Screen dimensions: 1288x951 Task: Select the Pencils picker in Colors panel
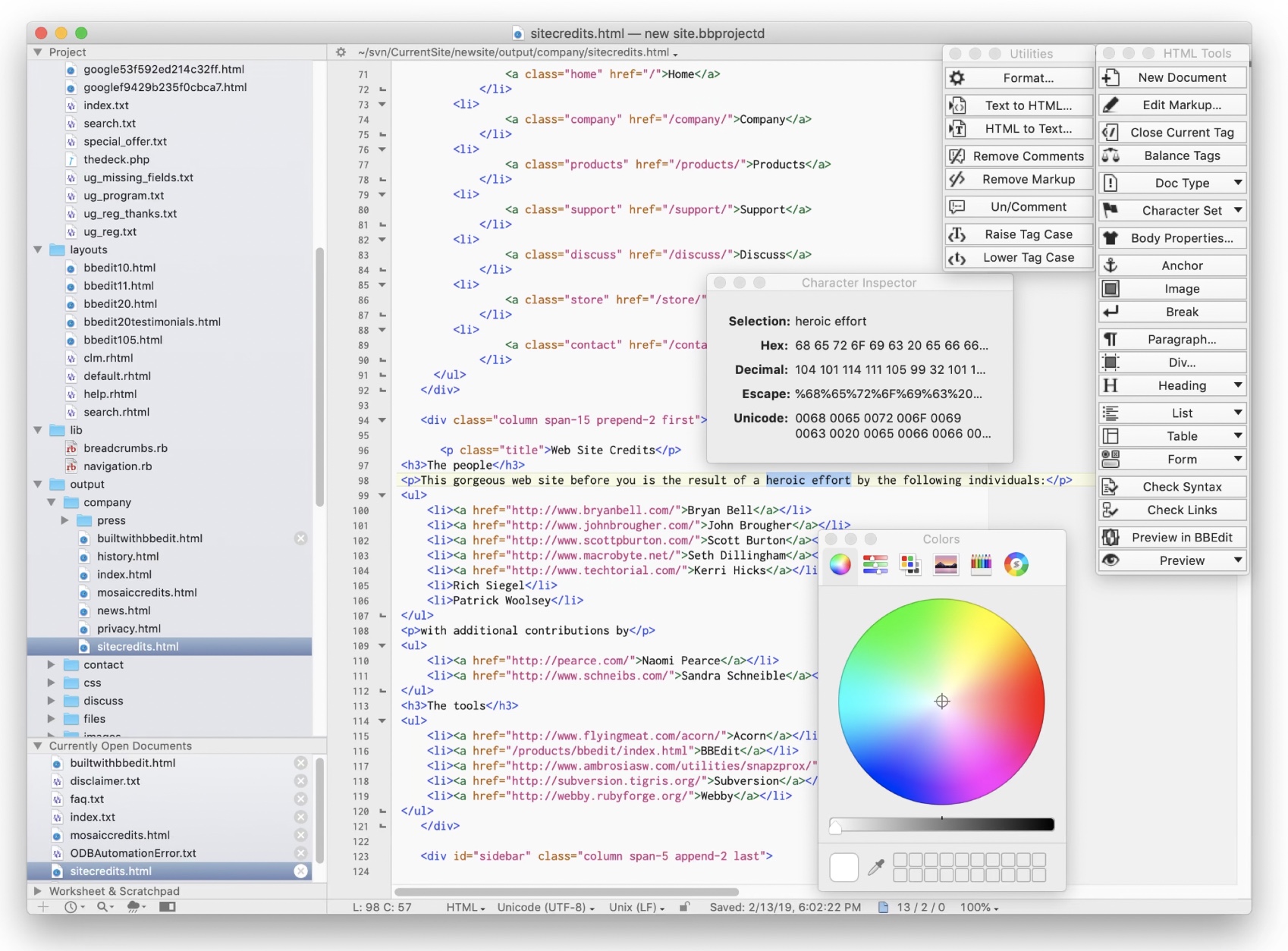[x=981, y=564]
